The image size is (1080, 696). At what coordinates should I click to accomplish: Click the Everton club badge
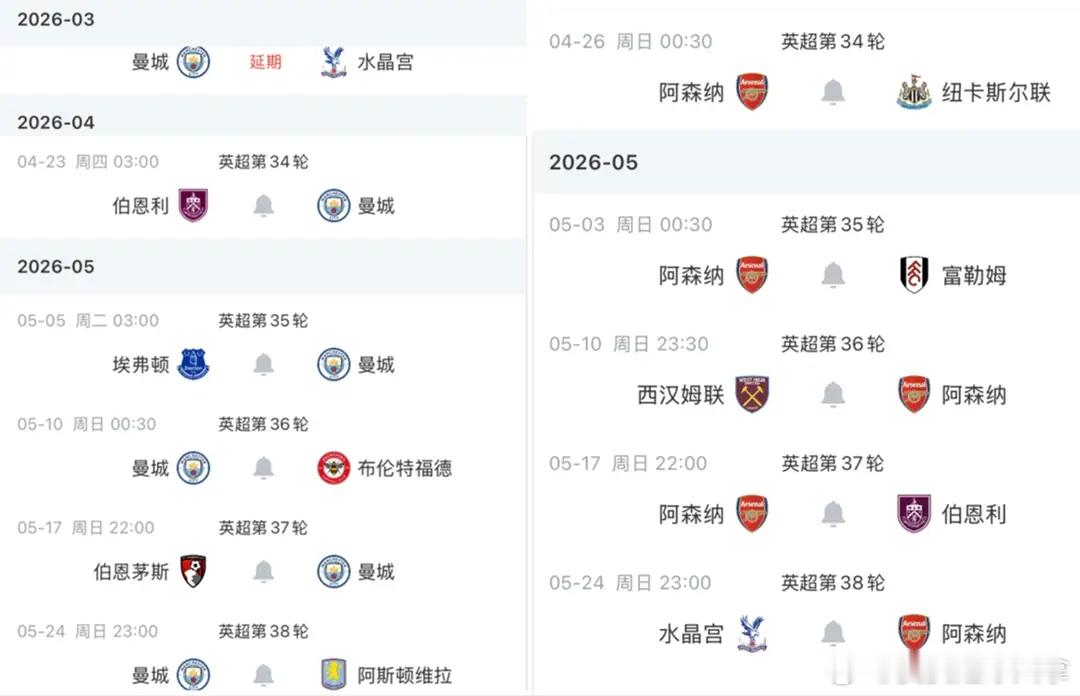[x=193, y=365]
